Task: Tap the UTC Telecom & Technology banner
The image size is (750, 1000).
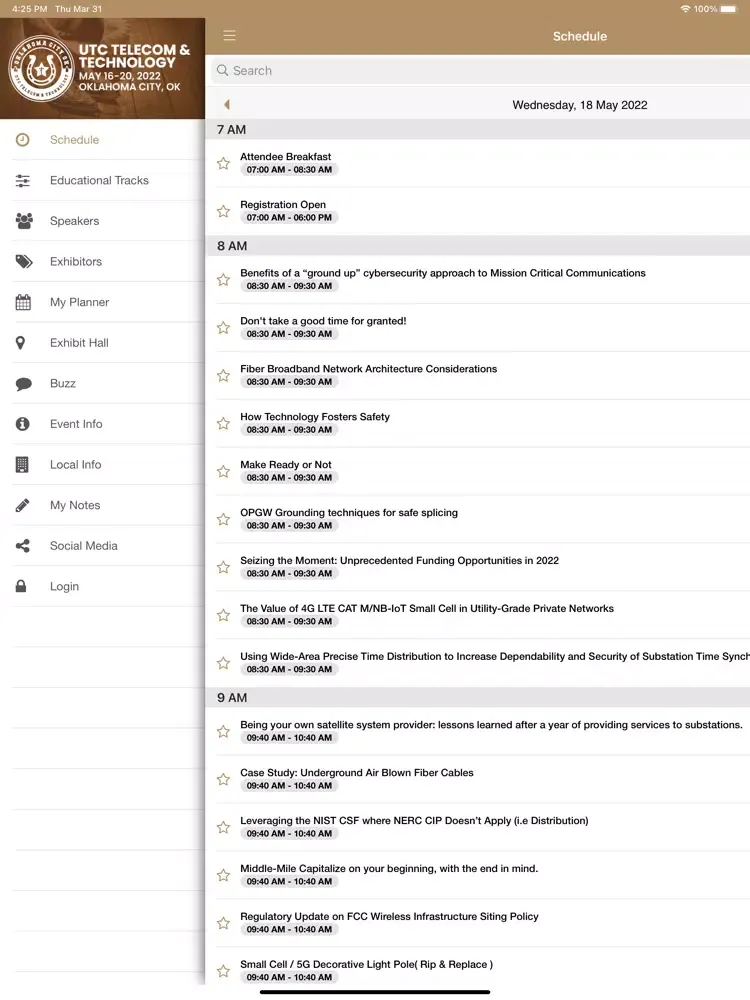Action: pos(102,68)
